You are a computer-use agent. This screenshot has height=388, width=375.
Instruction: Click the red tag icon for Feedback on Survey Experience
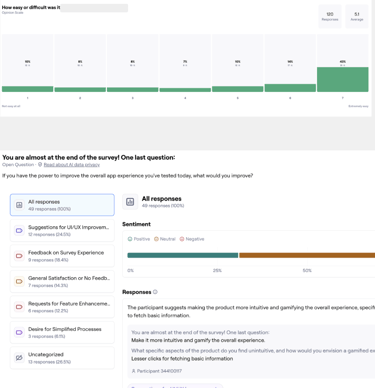click(x=19, y=256)
